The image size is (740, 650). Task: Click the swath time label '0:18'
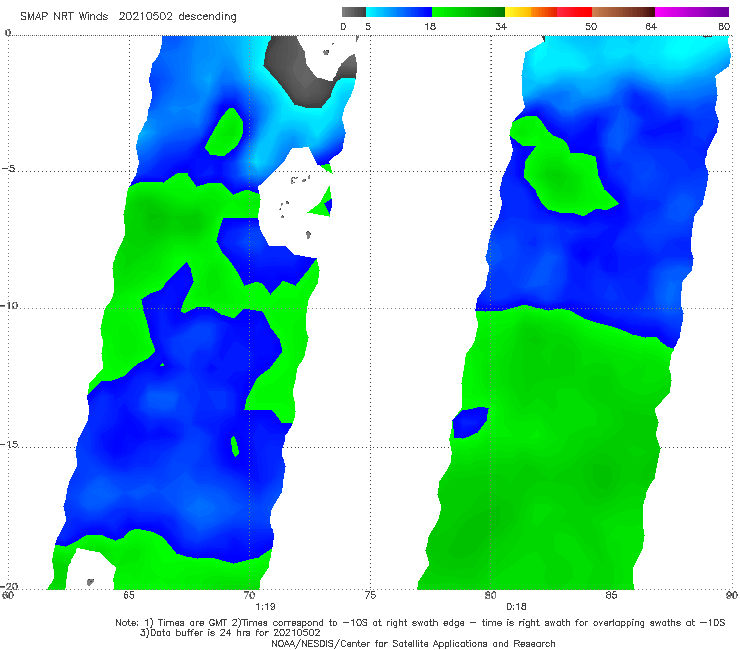[x=516, y=607]
